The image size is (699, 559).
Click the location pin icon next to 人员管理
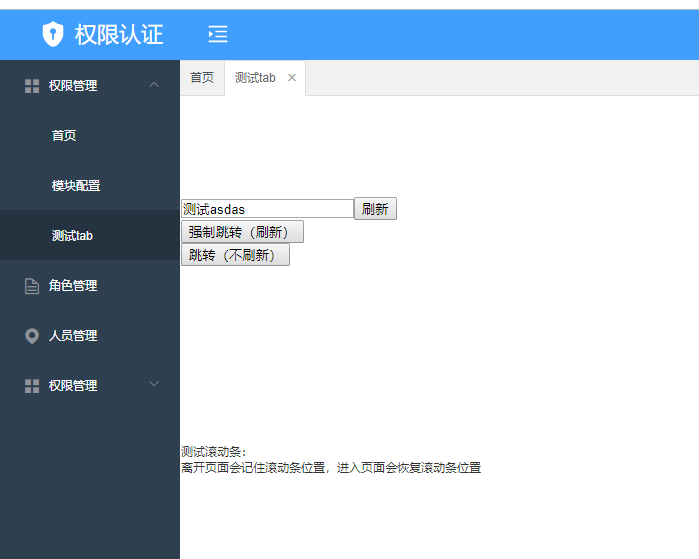32,336
